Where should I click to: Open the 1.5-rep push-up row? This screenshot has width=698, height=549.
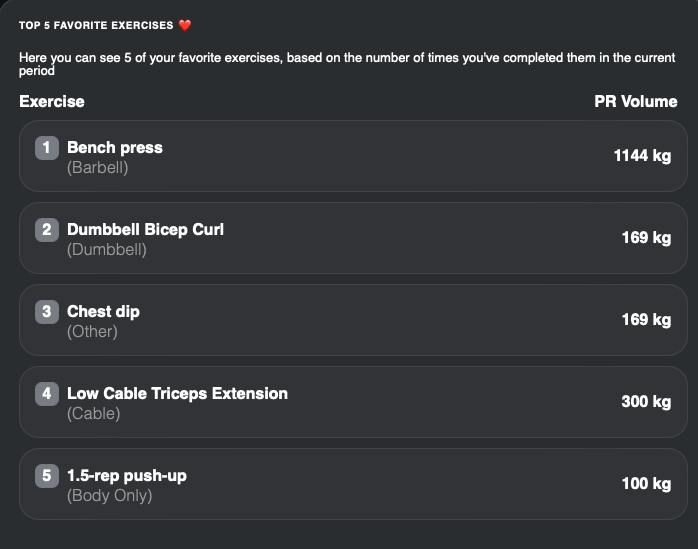(x=350, y=484)
